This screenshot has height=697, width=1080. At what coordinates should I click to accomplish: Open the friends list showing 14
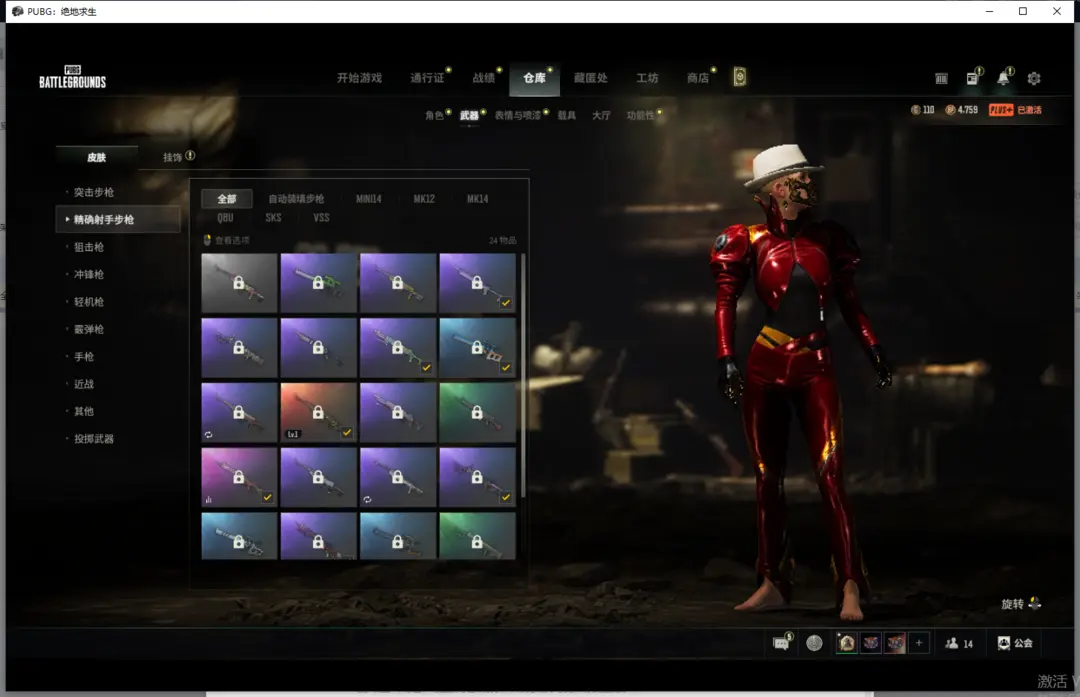[959, 643]
